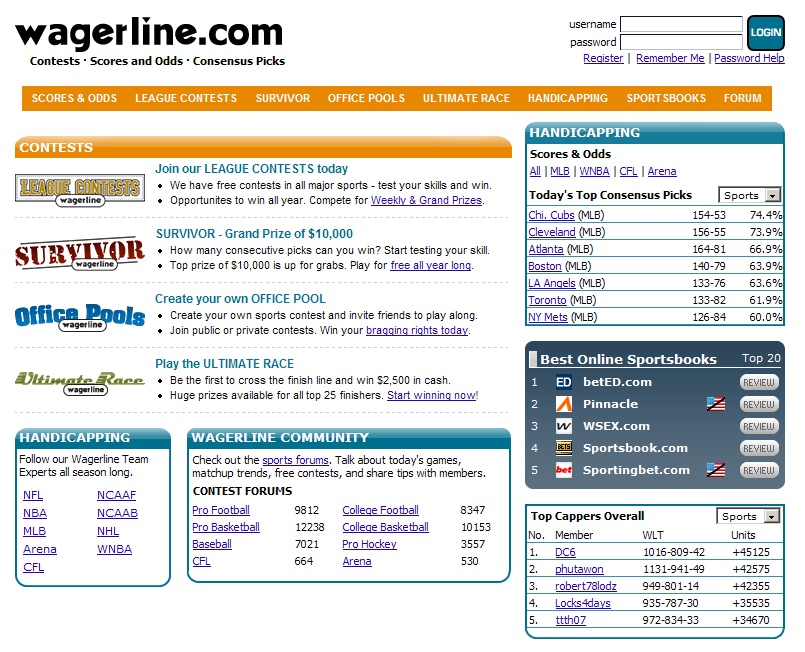Focus the username input field
The height and width of the screenshot is (652, 805).
click(x=681, y=24)
